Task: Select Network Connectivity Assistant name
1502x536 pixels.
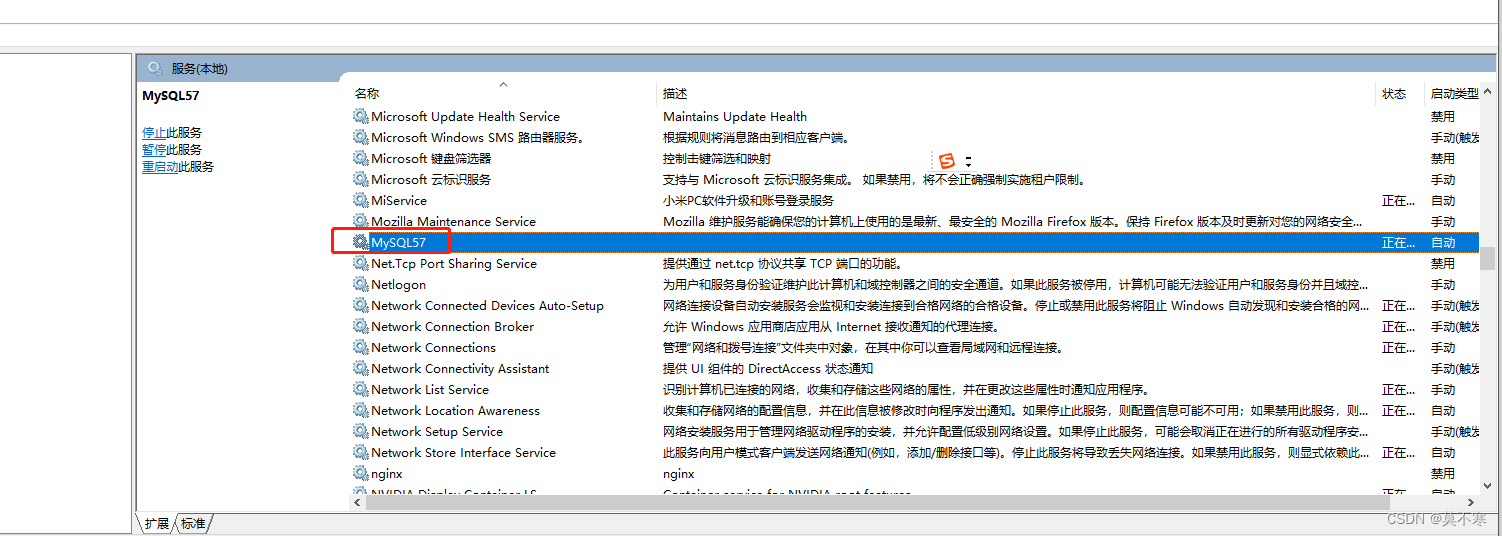Action: [460, 368]
